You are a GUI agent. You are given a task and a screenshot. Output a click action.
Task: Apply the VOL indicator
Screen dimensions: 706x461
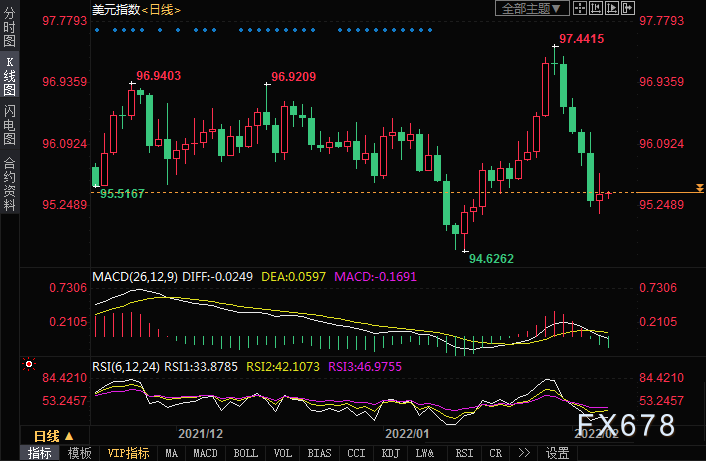click(x=282, y=453)
